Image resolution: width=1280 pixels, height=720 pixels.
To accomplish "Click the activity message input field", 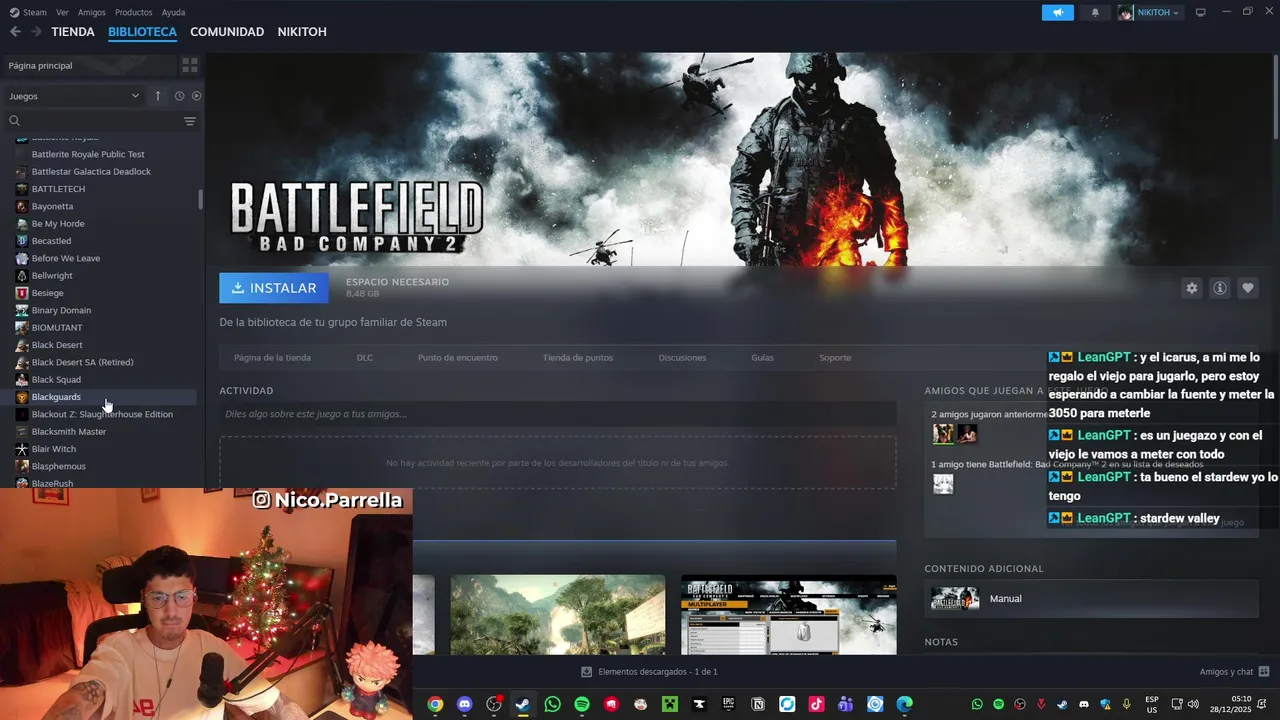I will point(558,414).
